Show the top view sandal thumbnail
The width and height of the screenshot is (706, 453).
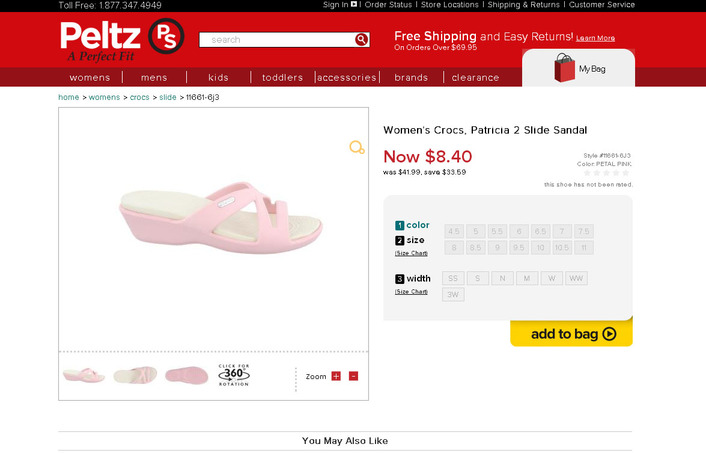click(x=135, y=375)
